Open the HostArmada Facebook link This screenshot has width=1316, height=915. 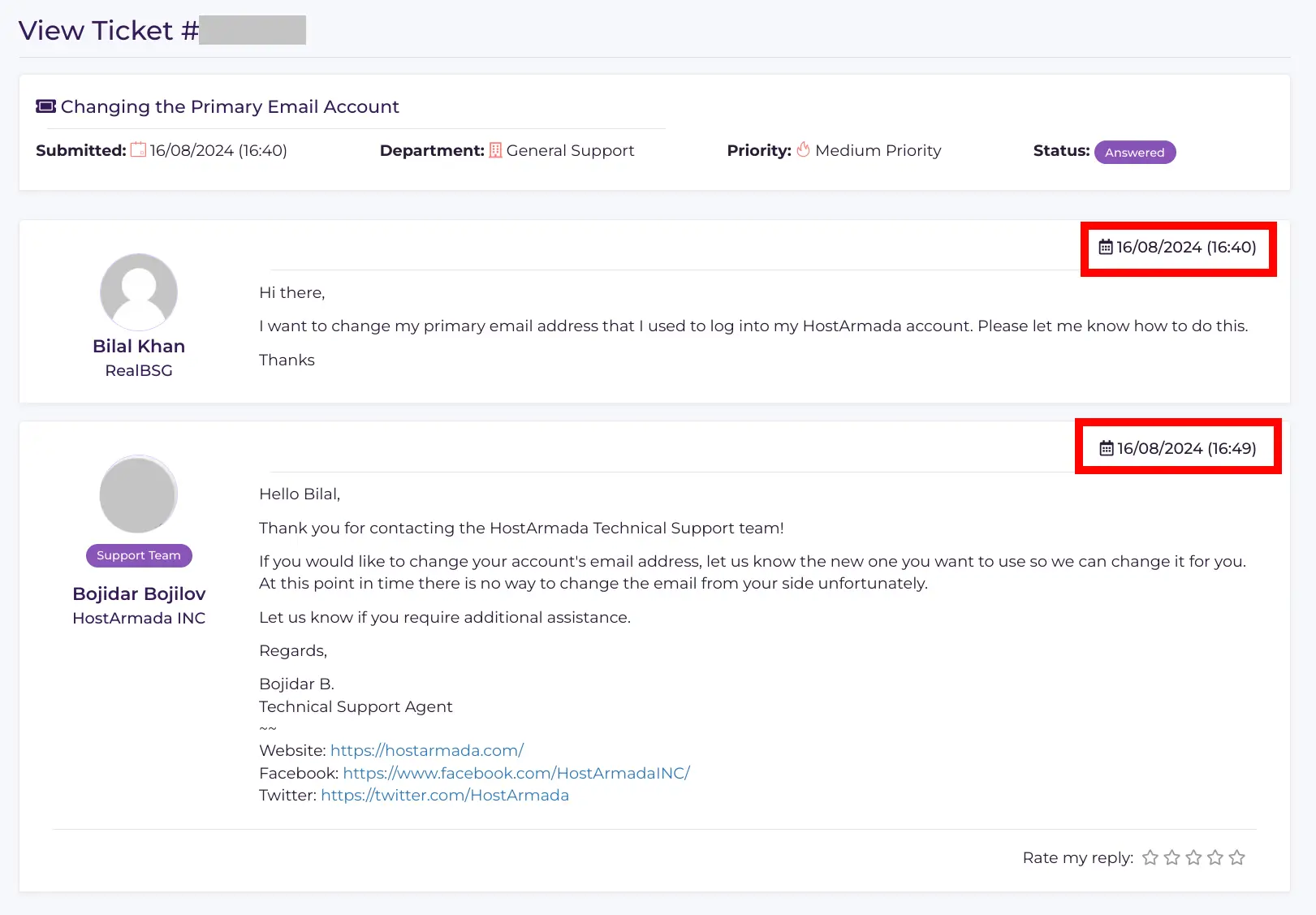coord(516,773)
